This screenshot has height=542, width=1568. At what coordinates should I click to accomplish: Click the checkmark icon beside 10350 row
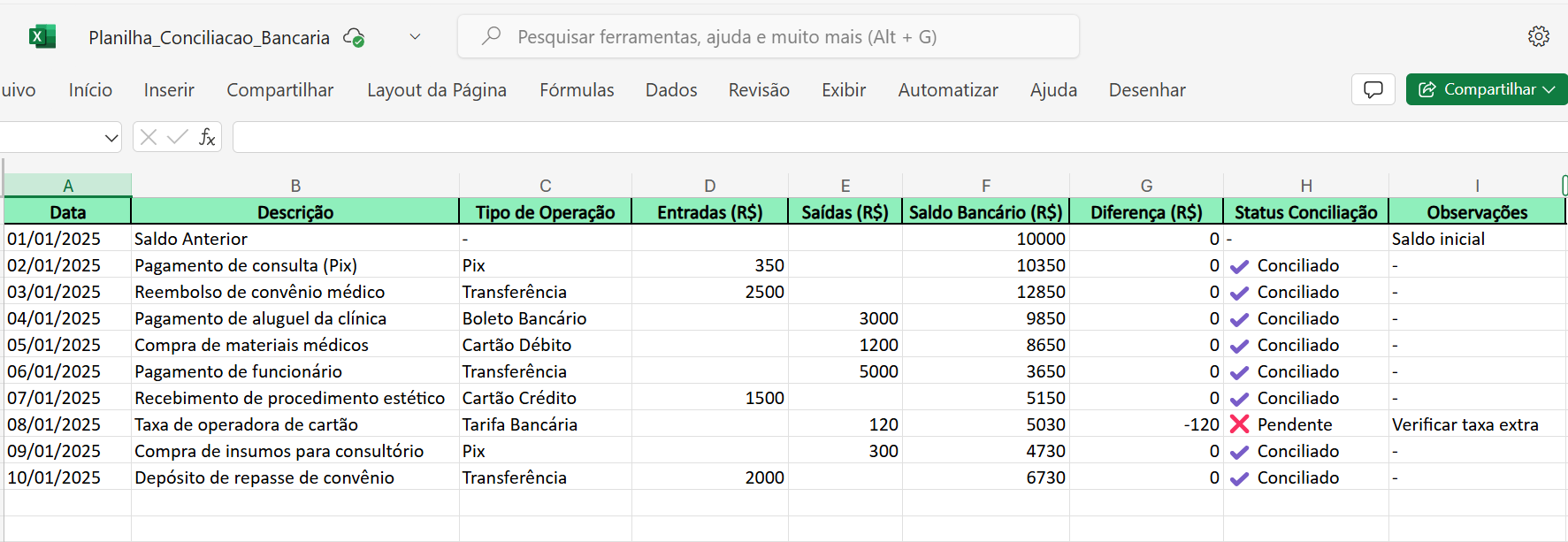point(1240,266)
